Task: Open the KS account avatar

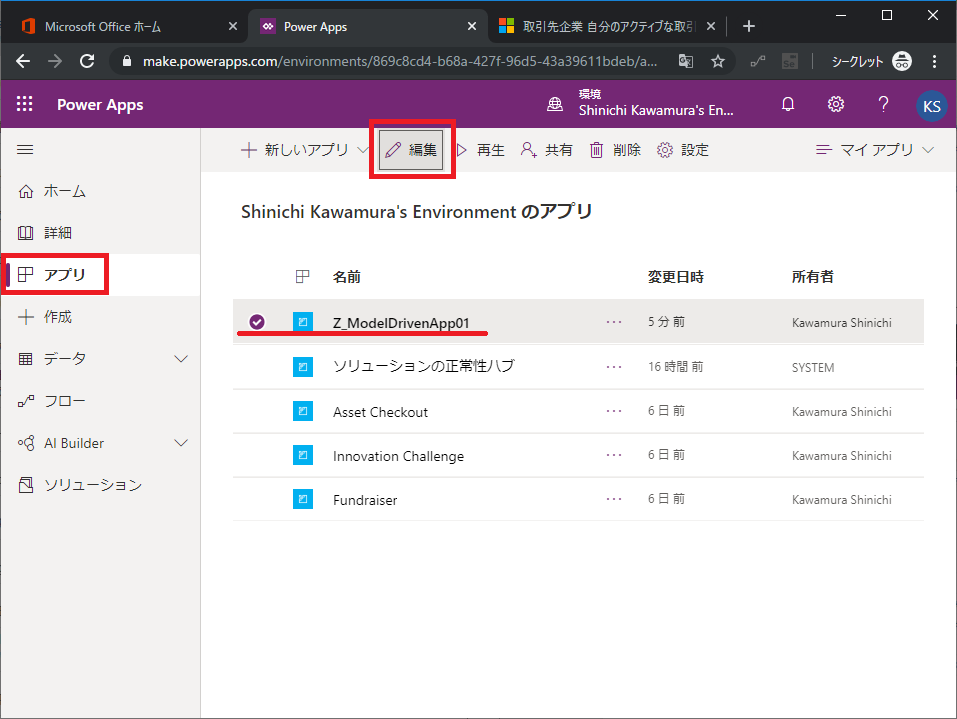Action: [x=931, y=106]
